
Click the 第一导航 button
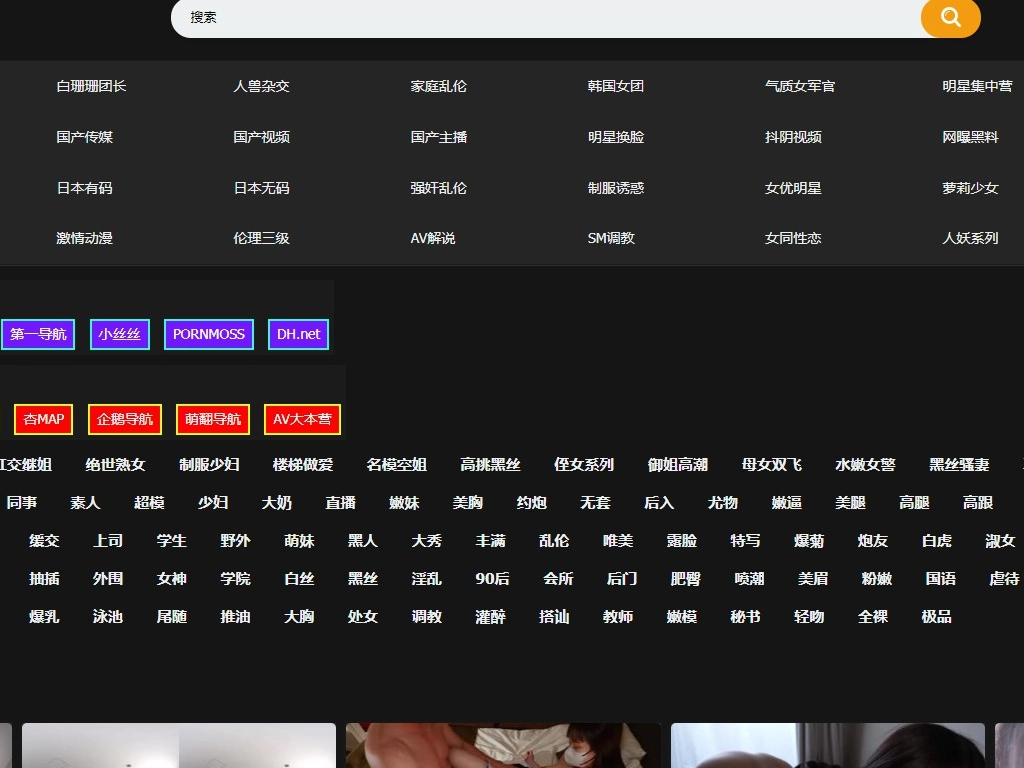pos(37,334)
